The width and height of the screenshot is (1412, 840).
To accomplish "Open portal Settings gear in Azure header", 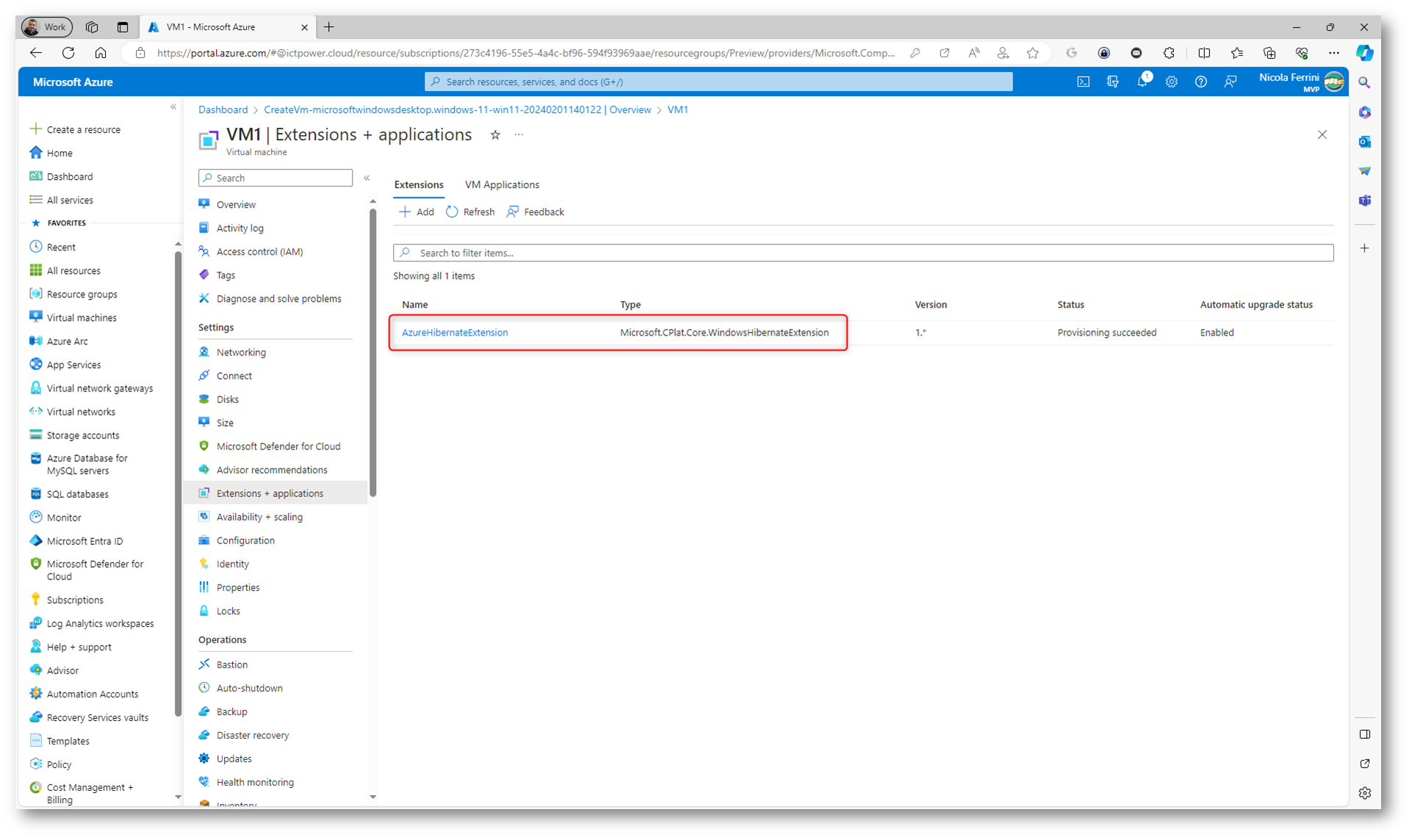I will [x=1171, y=82].
